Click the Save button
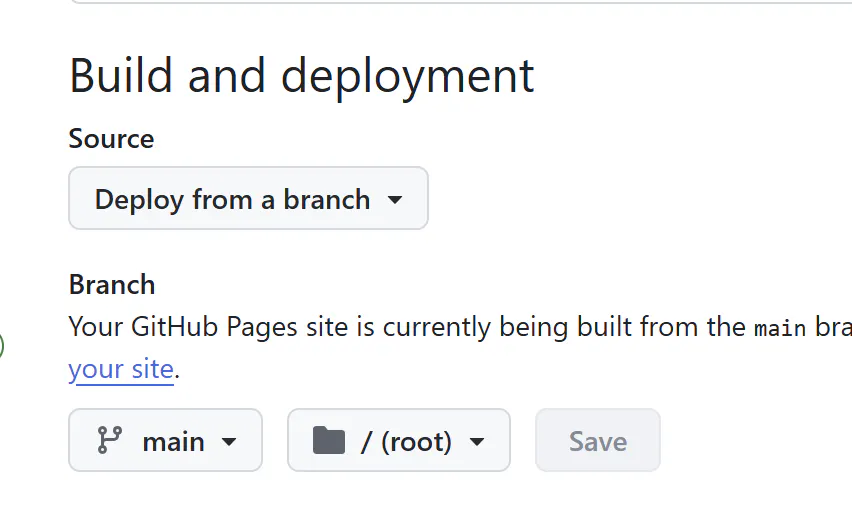 click(598, 440)
